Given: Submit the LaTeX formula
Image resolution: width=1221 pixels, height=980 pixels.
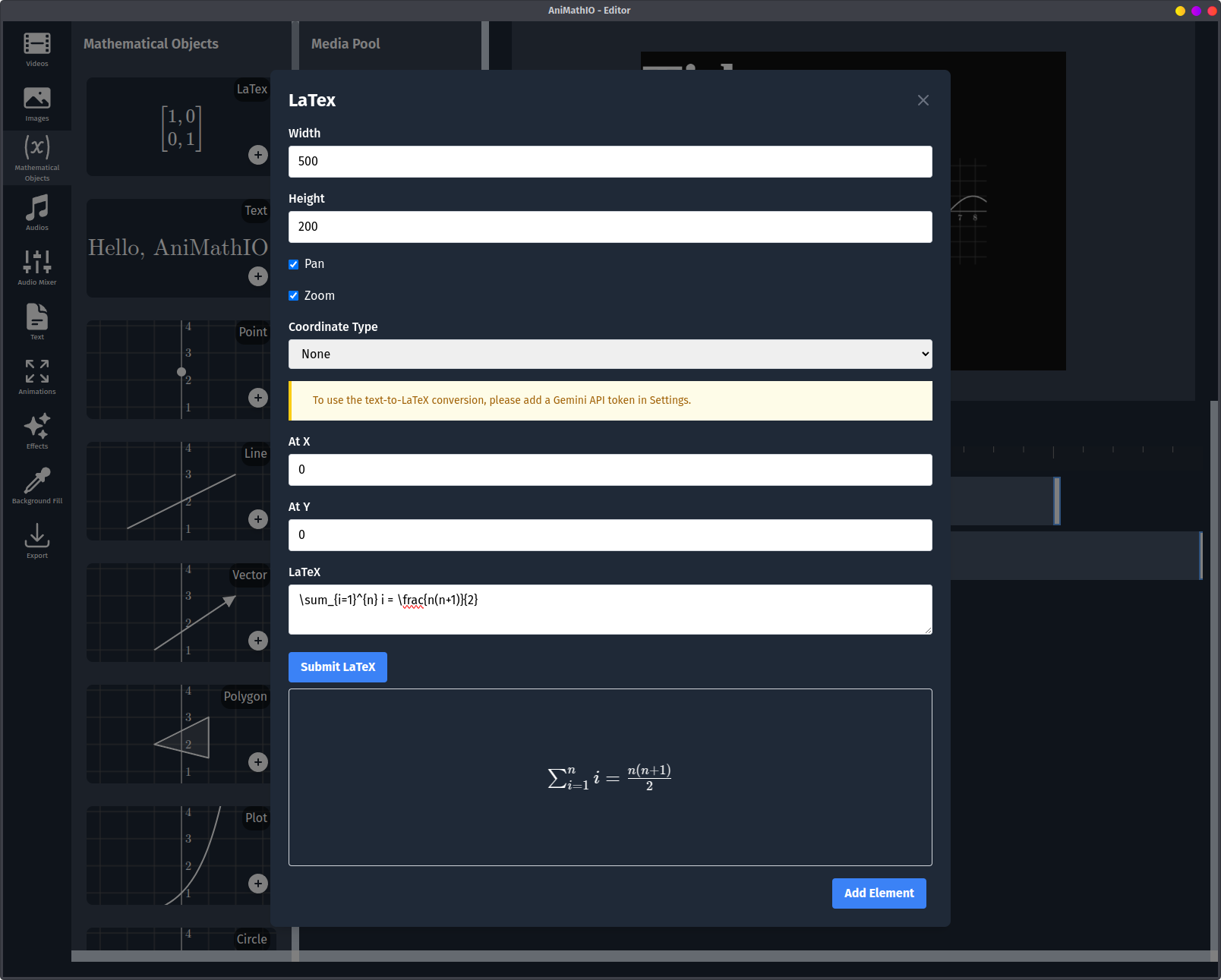Looking at the screenshot, I should [338, 667].
